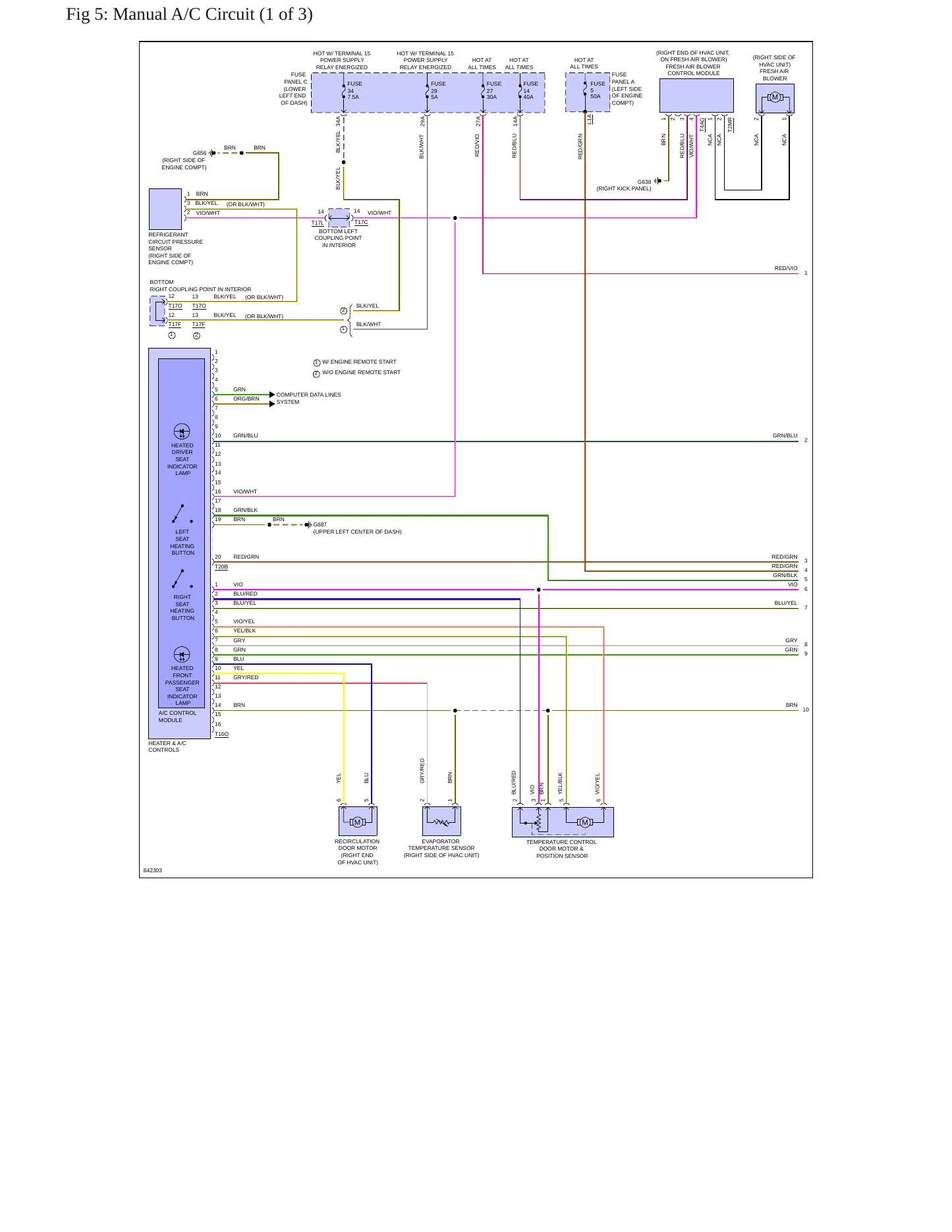Select the recirculation door motor symbol
Image resolution: width=952 pixels, height=1232 pixels.
(x=358, y=822)
